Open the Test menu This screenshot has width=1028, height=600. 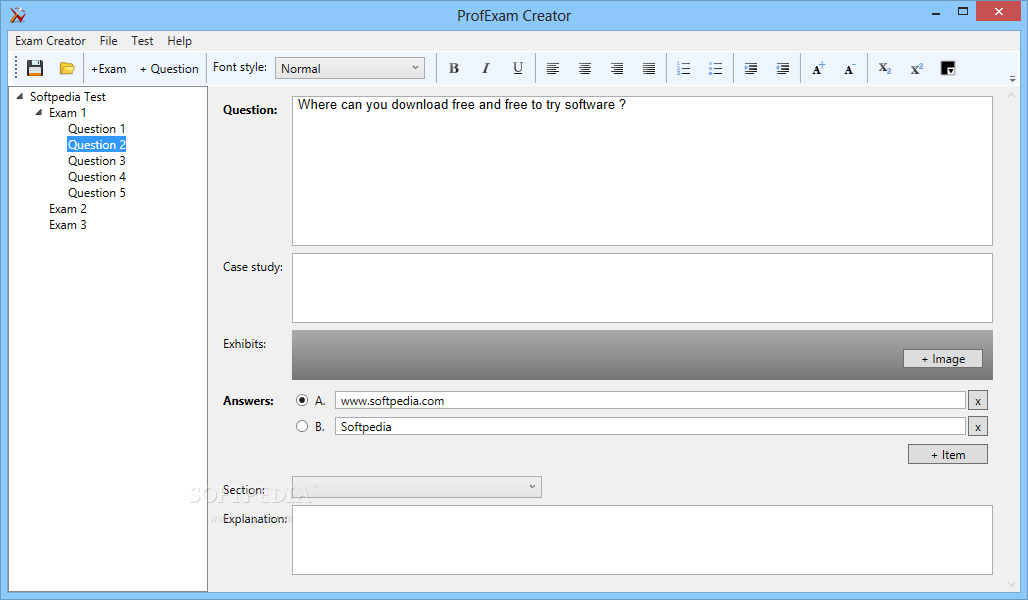[142, 41]
